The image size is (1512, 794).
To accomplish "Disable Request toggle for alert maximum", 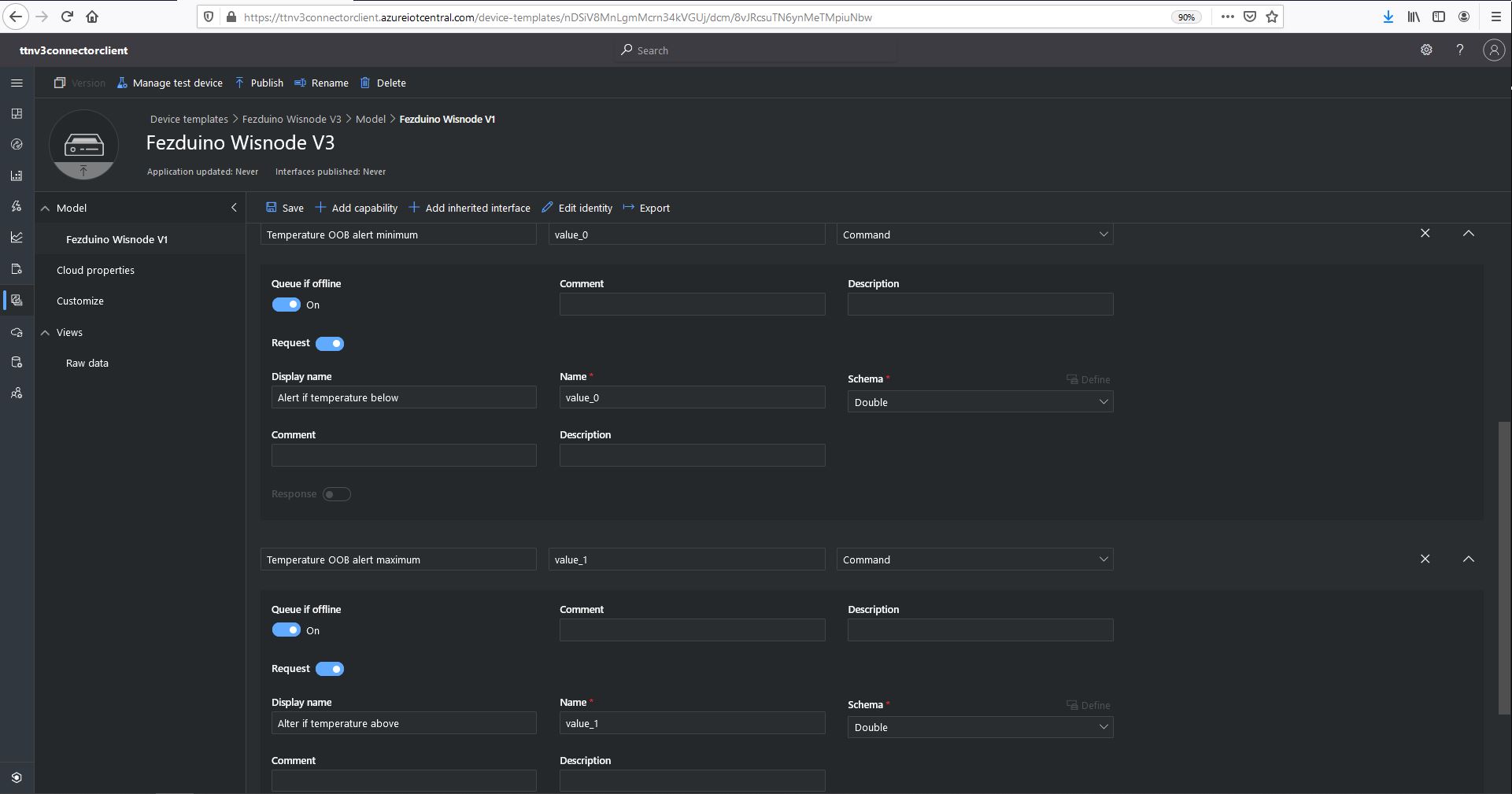I will pos(330,669).
